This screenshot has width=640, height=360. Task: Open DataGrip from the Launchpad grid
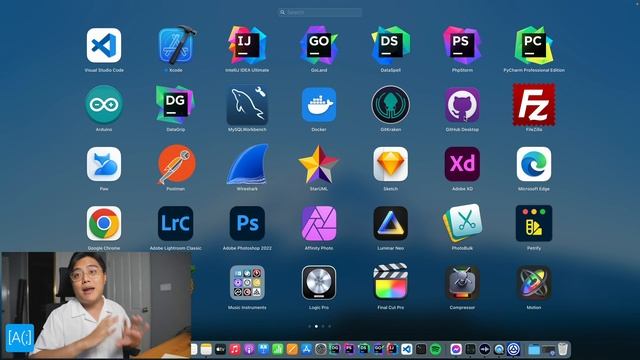tap(176, 104)
